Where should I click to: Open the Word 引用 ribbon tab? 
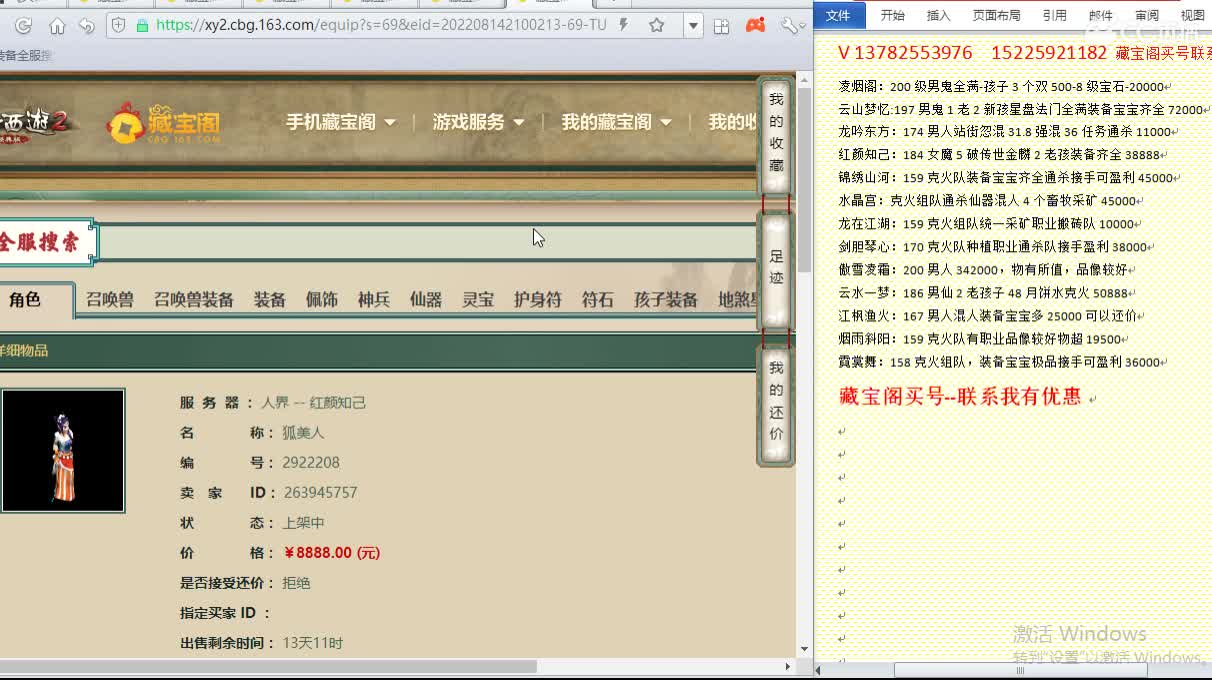point(1054,15)
